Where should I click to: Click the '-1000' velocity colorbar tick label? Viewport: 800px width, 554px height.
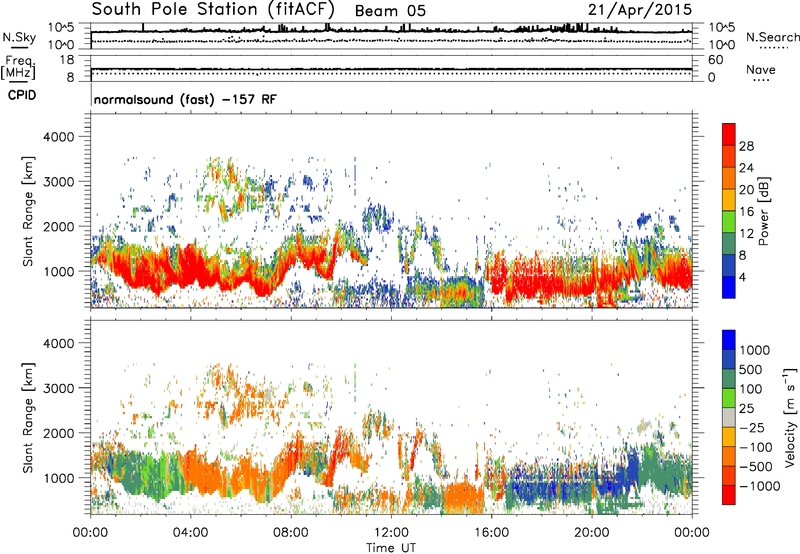[759, 486]
